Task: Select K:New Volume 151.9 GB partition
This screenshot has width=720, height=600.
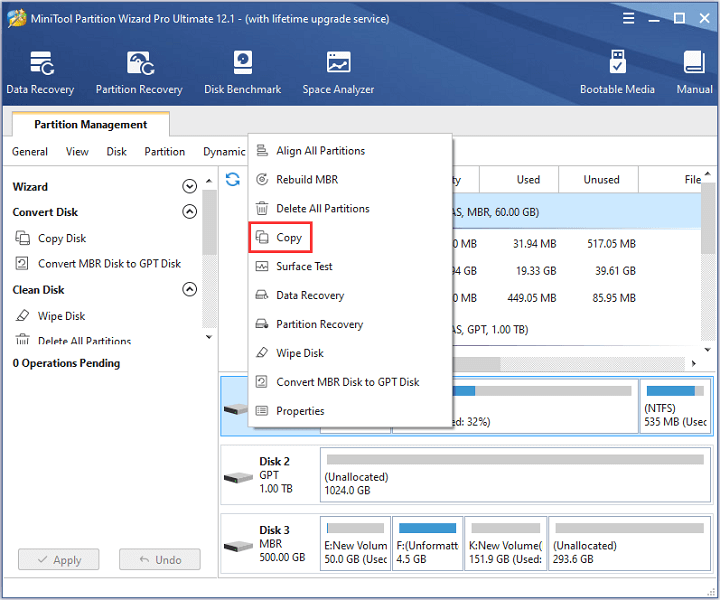Action: (506, 544)
